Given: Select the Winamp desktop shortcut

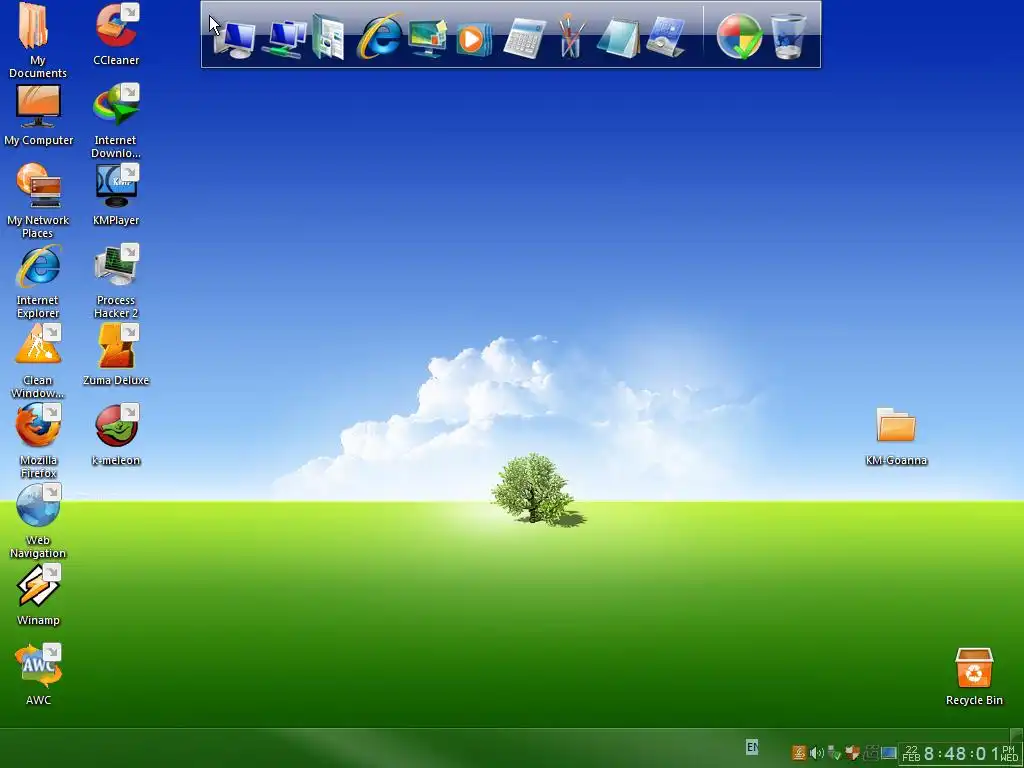Looking at the screenshot, I should tap(38, 595).
